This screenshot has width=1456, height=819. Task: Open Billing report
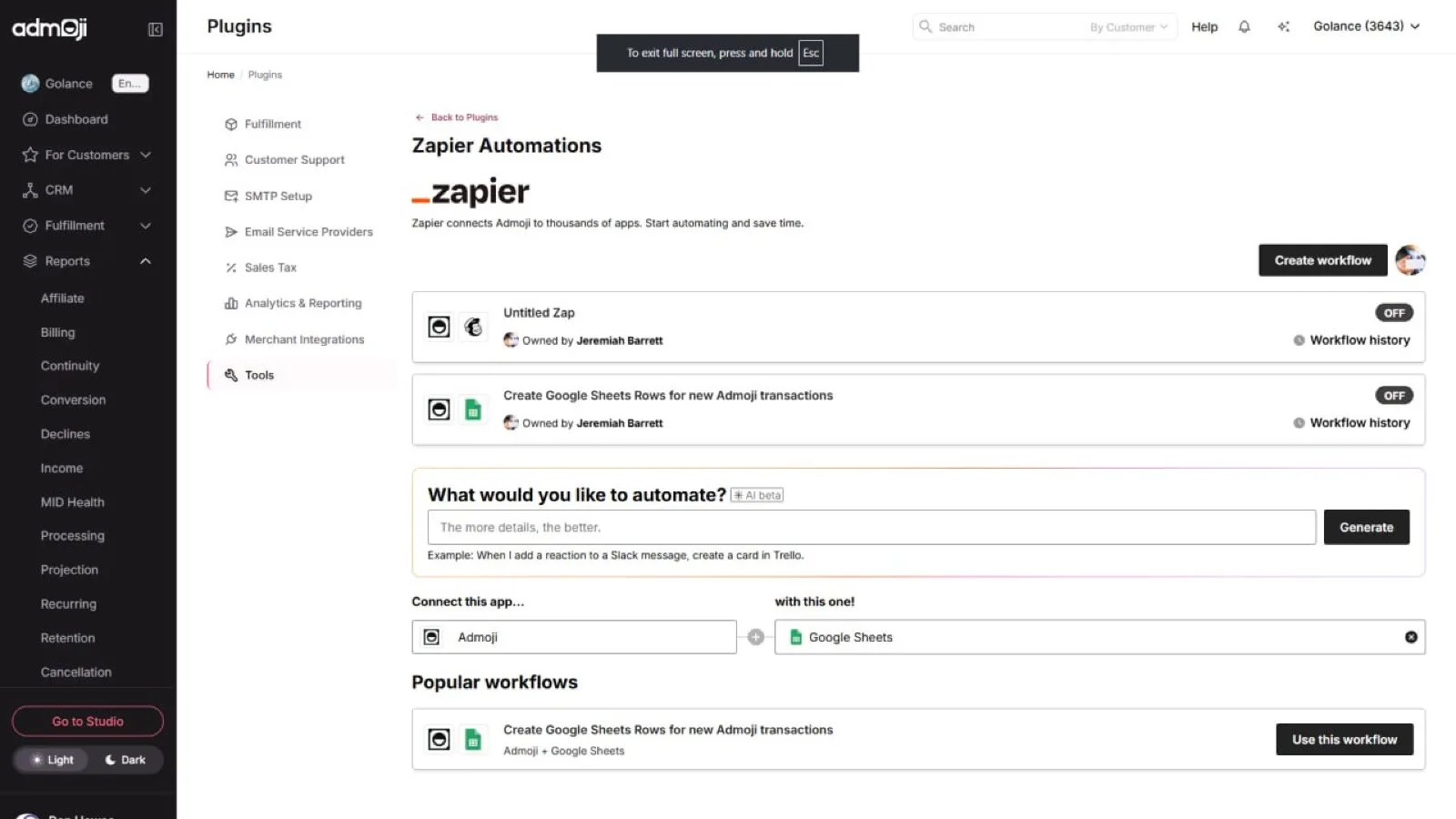[x=57, y=333]
